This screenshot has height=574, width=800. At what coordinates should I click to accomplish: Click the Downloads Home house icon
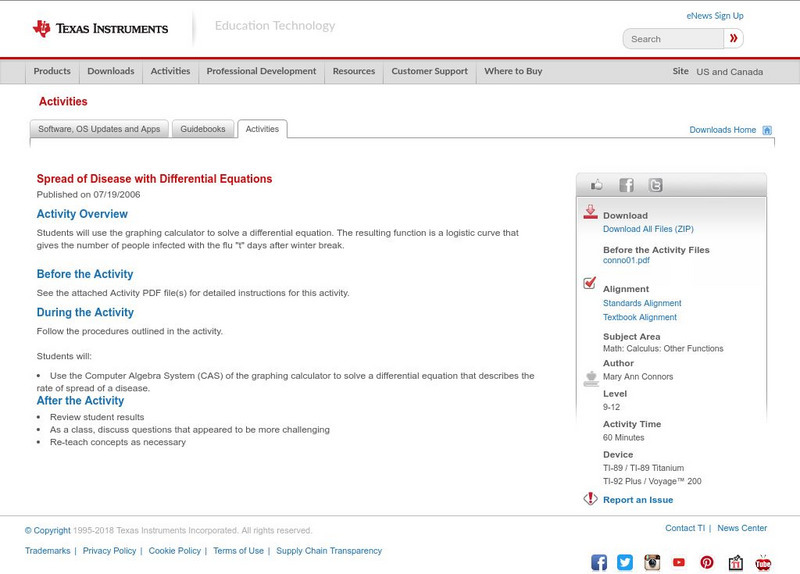click(x=767, y=130)
